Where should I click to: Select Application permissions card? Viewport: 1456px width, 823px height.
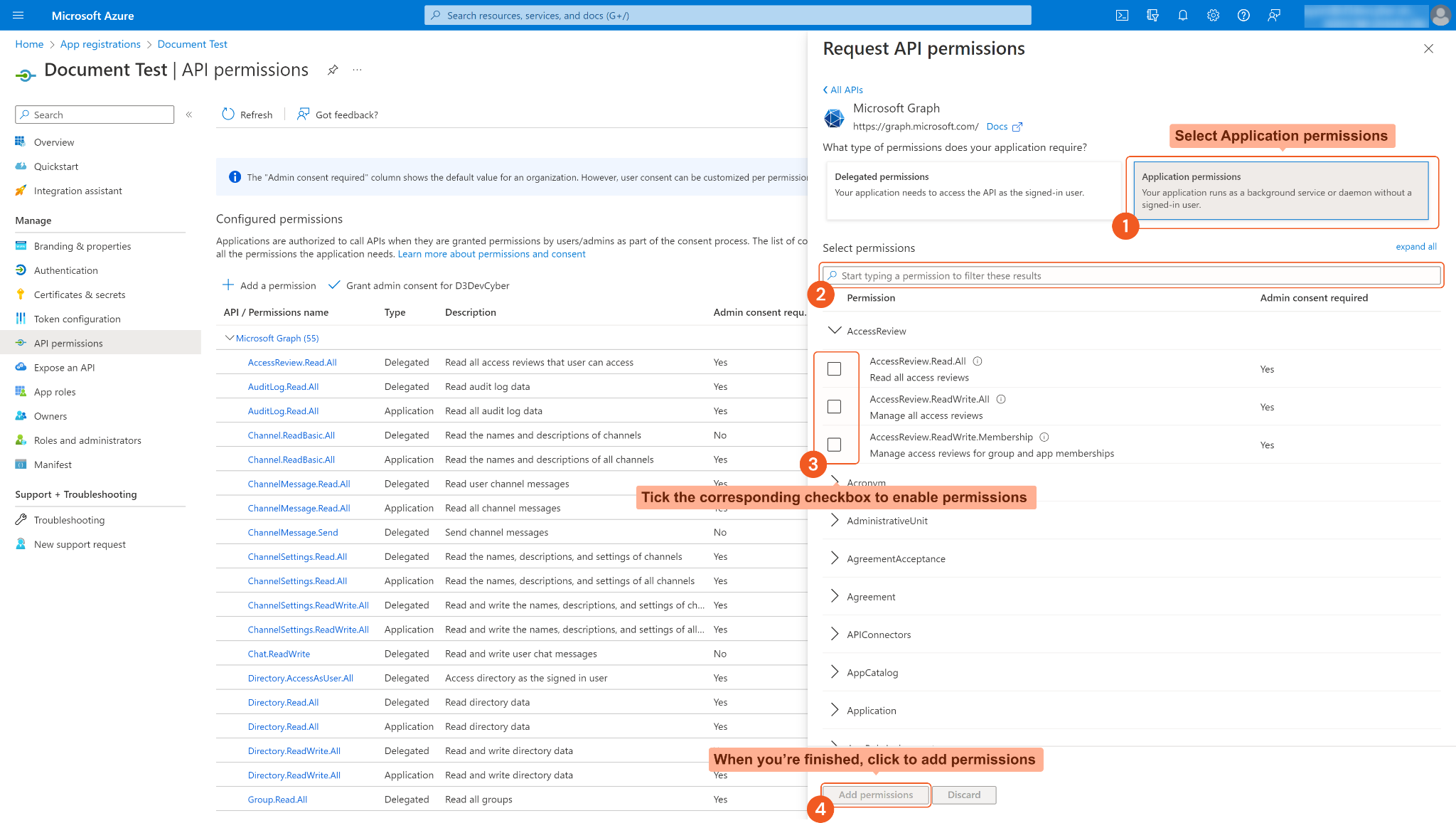pyautogui.click(x=1280, y=191)
